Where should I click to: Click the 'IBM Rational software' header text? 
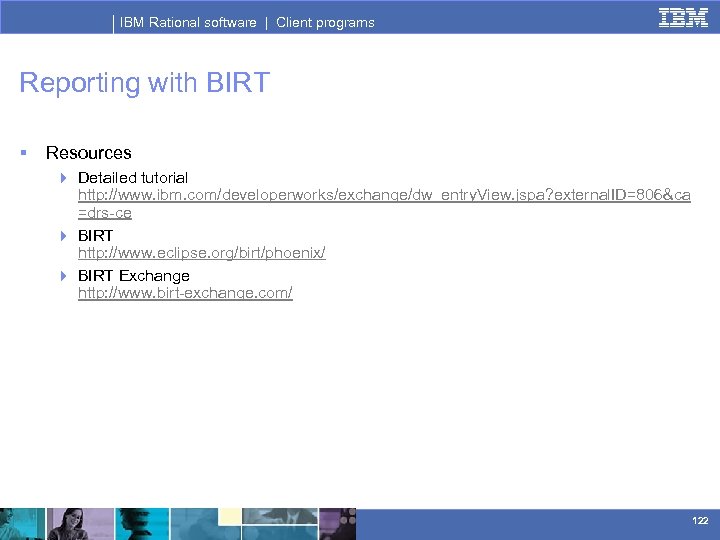tap(188, 22)
